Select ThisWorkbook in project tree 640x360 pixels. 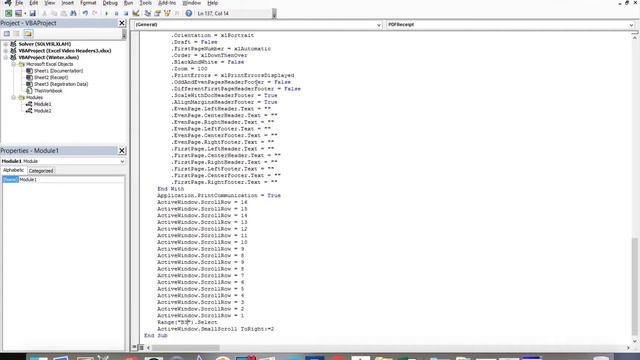[48, 91]
